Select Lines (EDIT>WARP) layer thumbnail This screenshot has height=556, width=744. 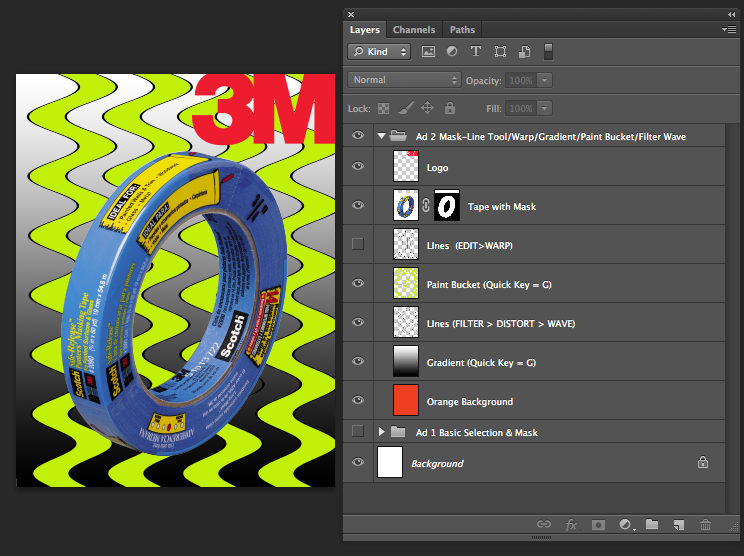click(x=406, y=244)
